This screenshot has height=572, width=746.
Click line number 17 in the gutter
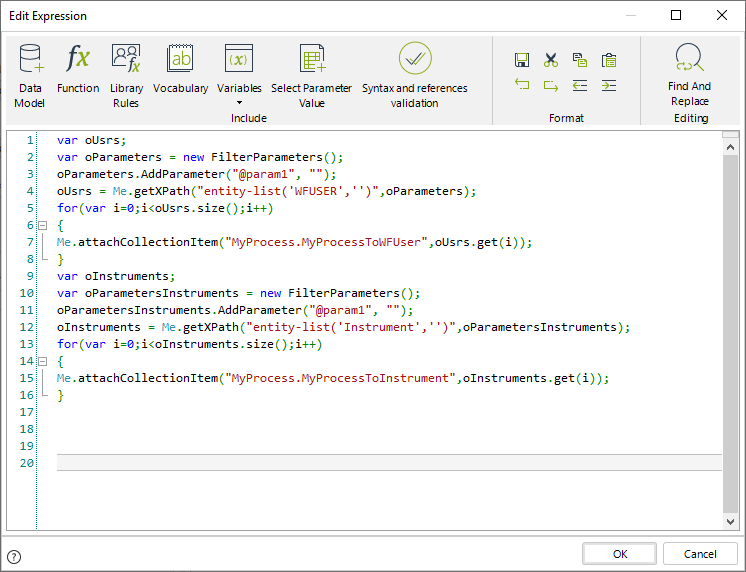point(27,412)
